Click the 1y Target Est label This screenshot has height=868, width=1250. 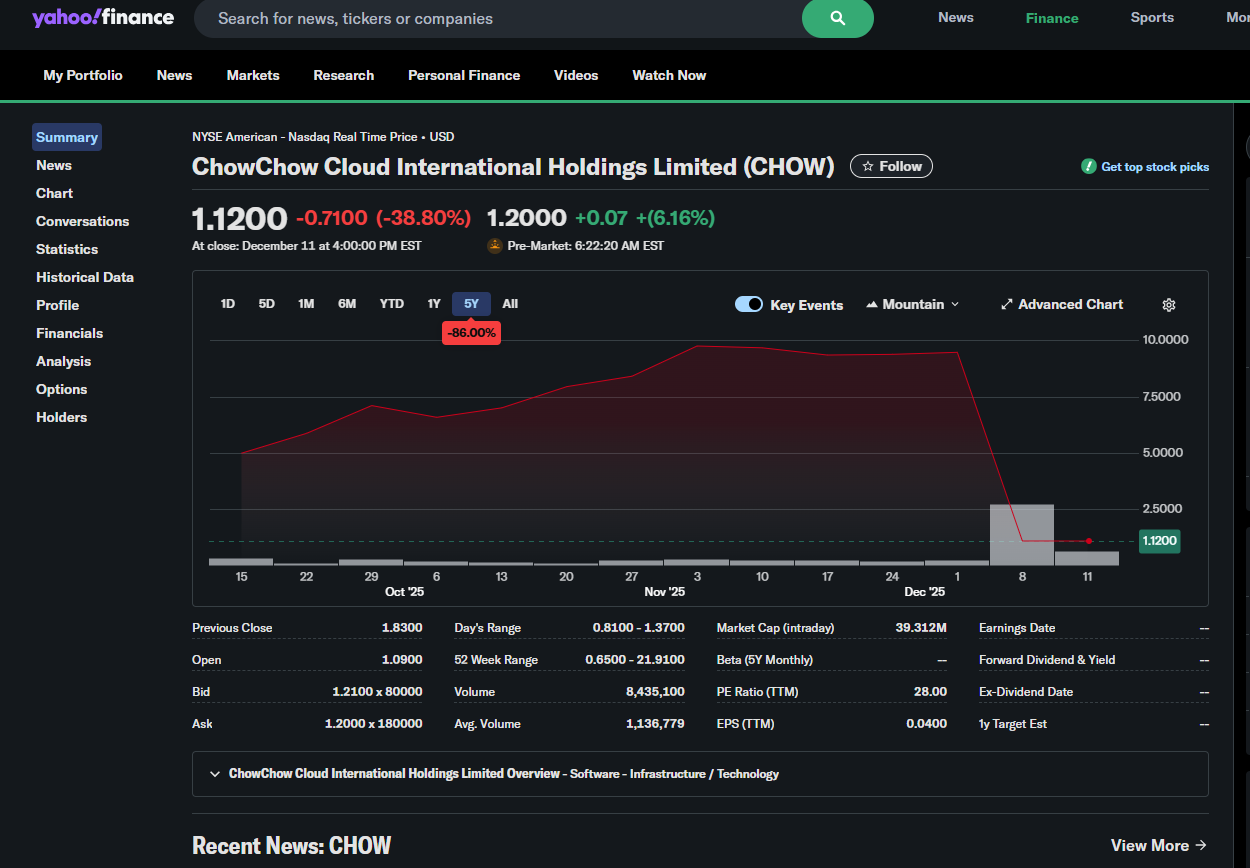point(1013,724)
